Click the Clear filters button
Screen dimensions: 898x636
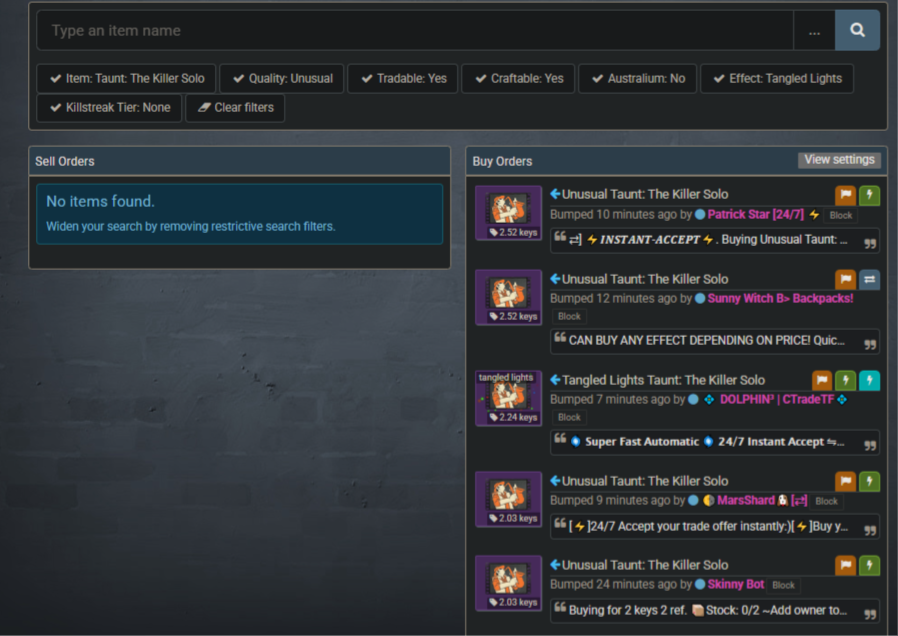pyautogui.click(x=235, y=108)
